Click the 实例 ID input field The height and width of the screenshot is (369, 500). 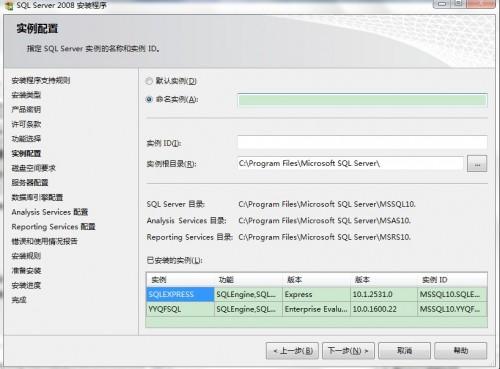point(362,142)
